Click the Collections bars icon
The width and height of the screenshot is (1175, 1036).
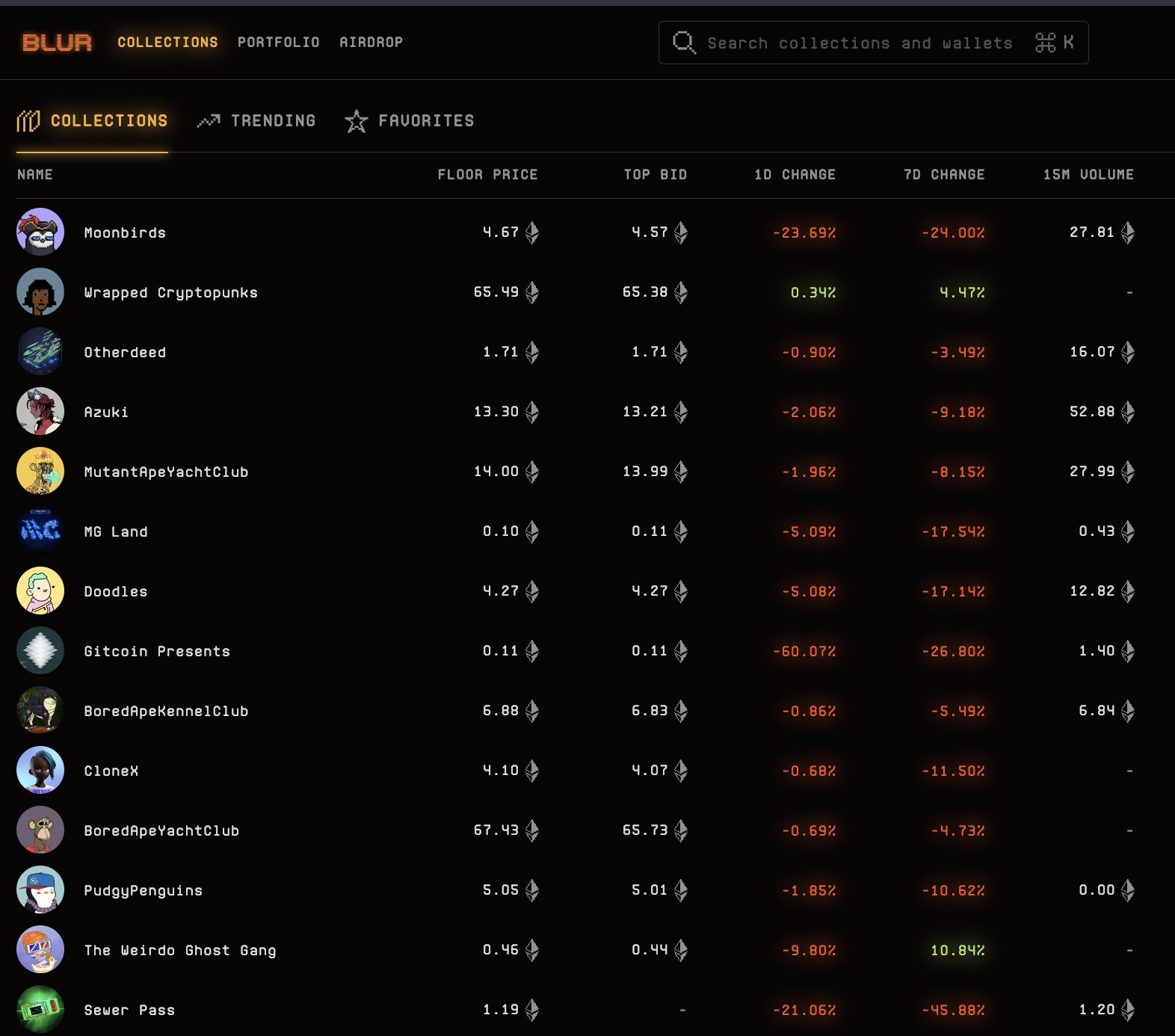click(28, 121)
